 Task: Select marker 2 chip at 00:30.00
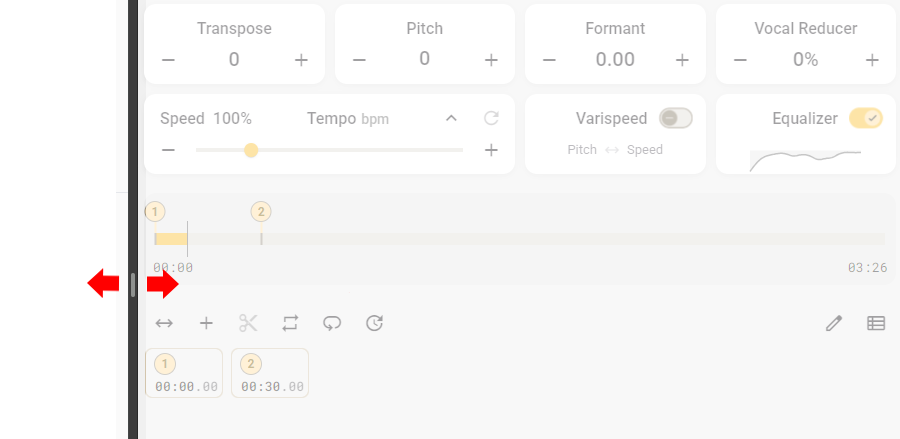(x=270, y=374)
